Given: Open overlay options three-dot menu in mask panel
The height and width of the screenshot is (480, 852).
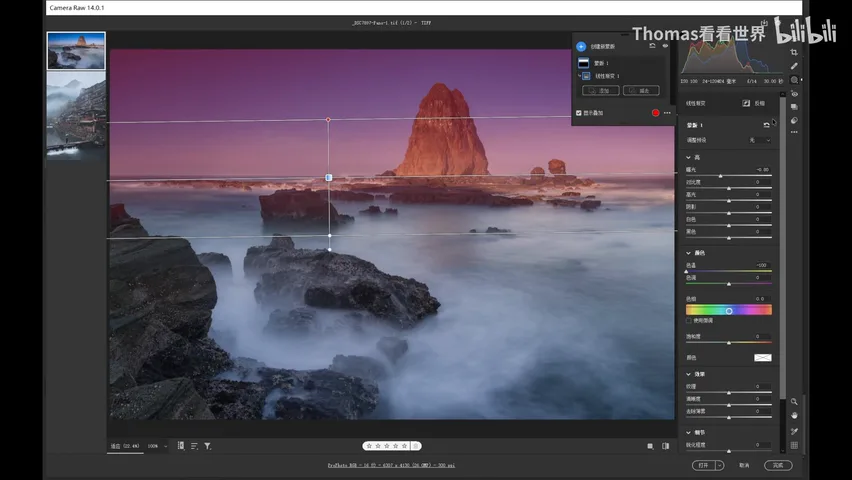Looking at the screenshot, I should pos(667,113).
